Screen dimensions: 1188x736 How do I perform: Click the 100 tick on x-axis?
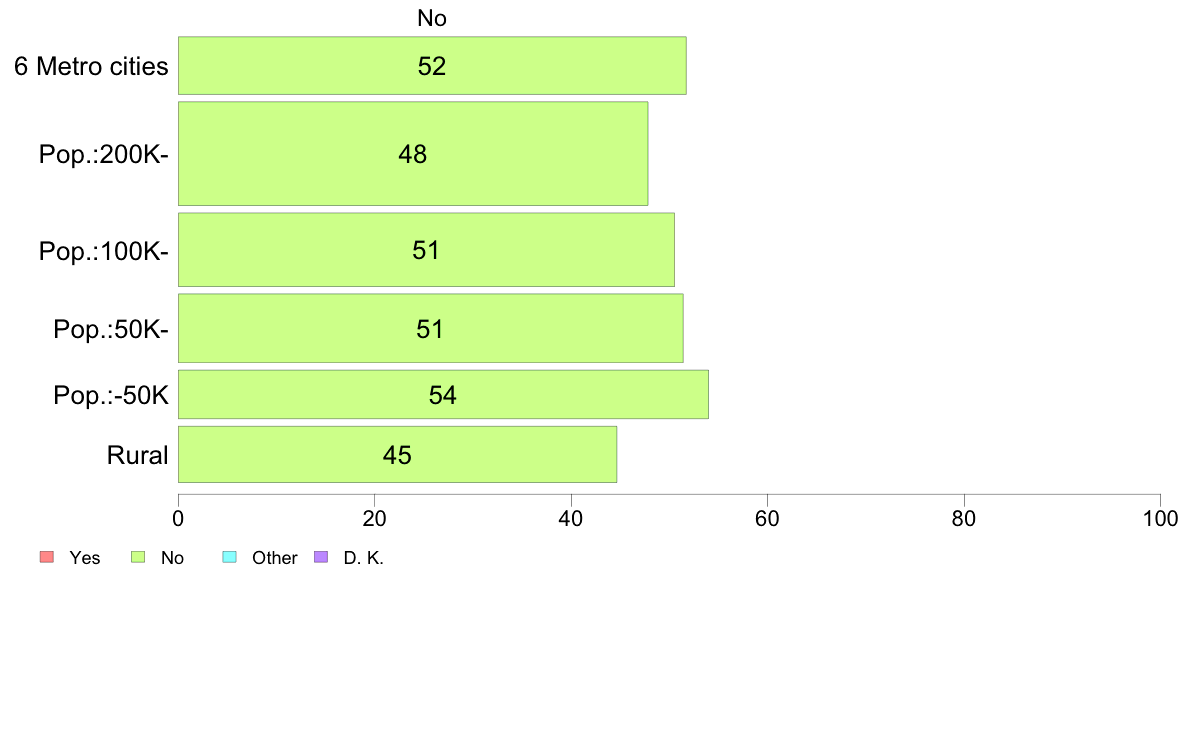(x=1160, y=518)
